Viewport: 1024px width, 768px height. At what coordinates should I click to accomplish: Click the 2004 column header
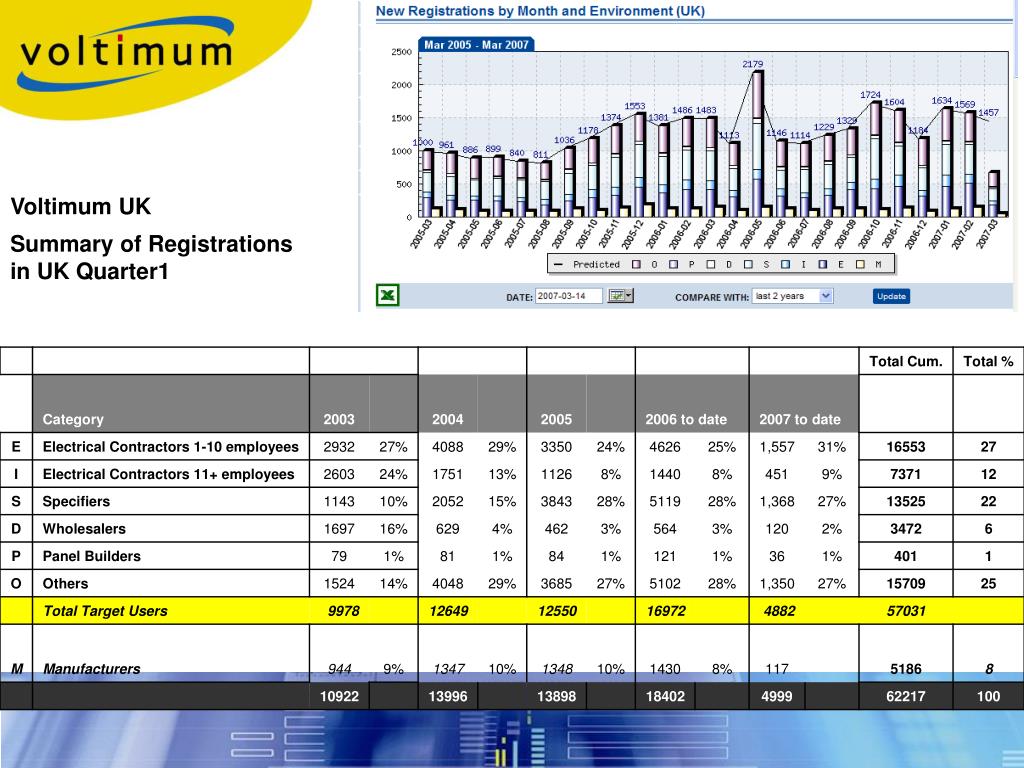pyautogui.click(x=447, y=419)
